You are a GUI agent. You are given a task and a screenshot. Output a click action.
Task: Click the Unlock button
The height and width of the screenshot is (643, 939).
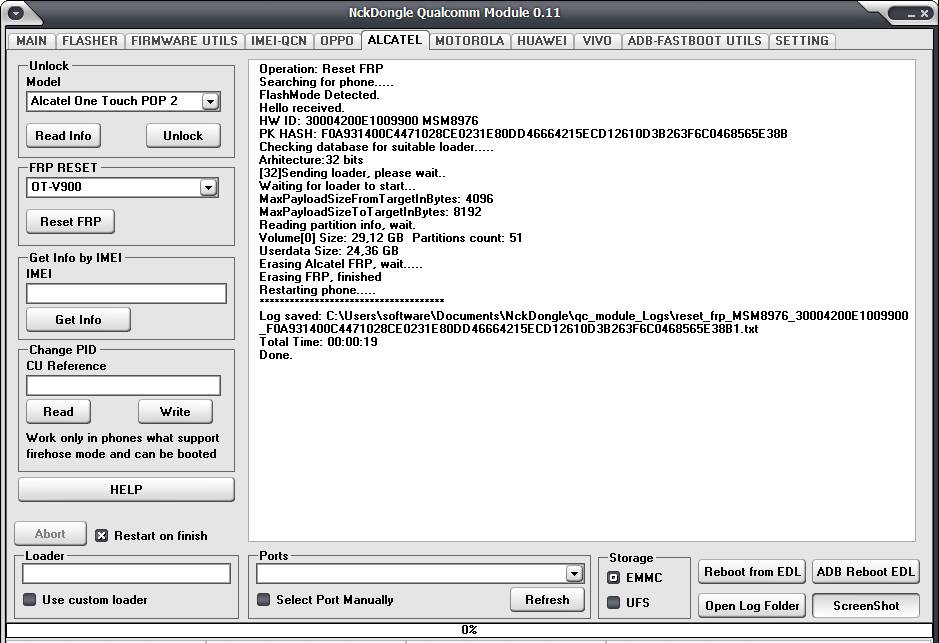click(183, 136)
